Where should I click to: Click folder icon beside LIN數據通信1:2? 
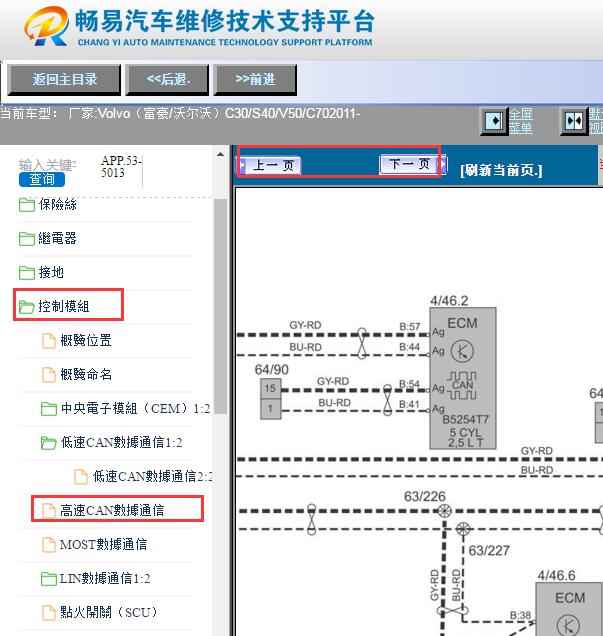[49, 579]
